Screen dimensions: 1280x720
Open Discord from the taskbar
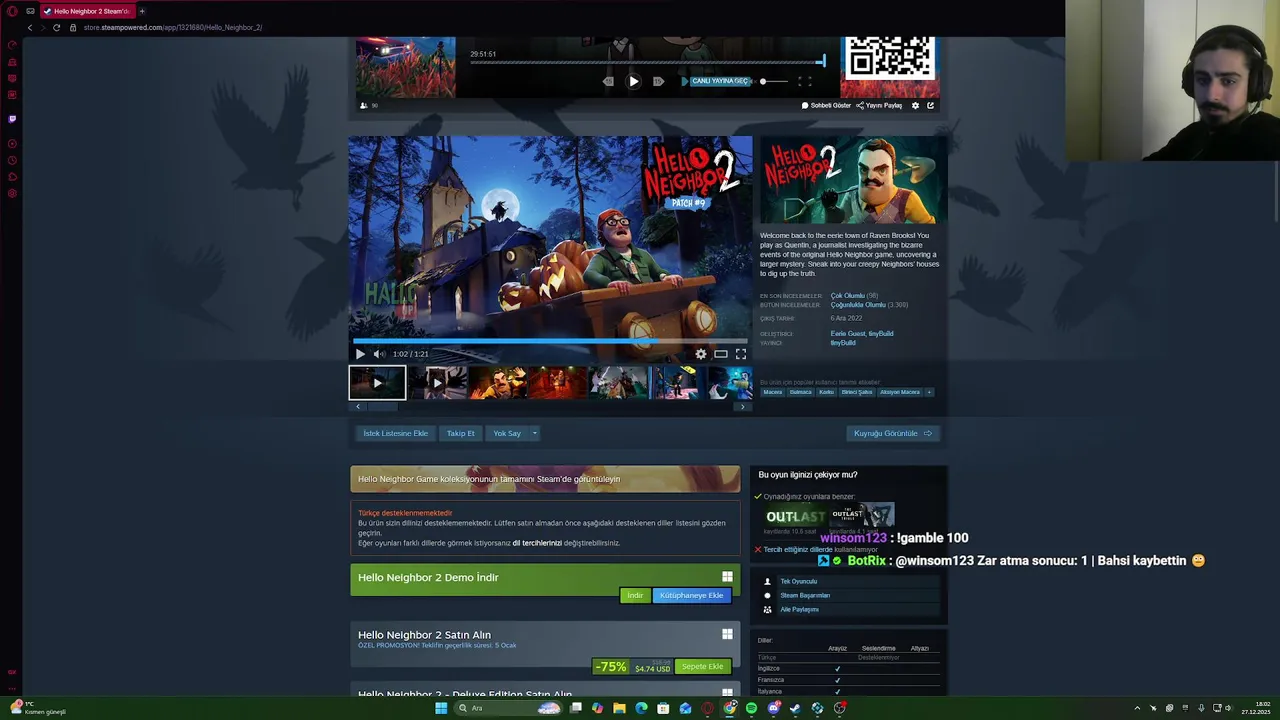point(774,708)
